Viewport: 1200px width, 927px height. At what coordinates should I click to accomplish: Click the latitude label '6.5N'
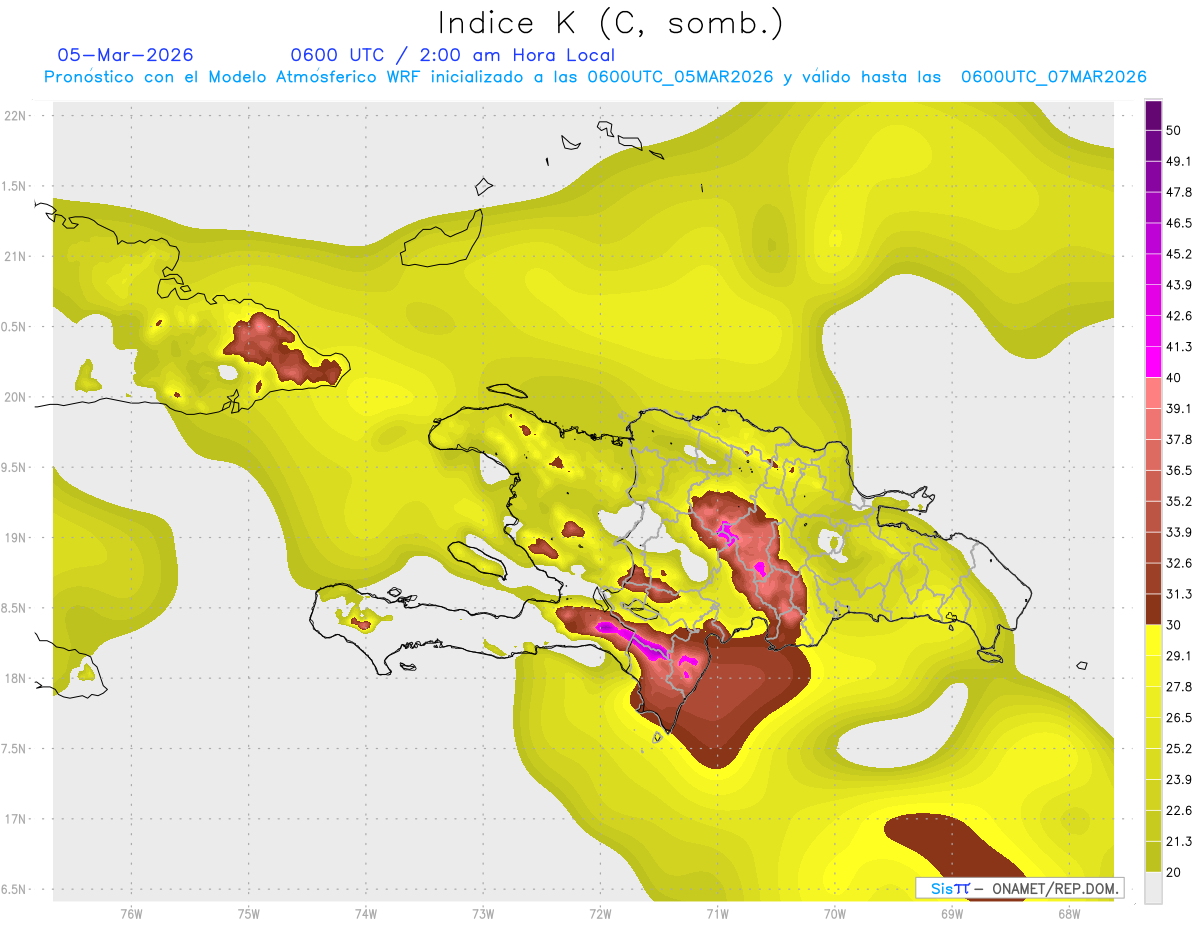[x=15, y=889]
